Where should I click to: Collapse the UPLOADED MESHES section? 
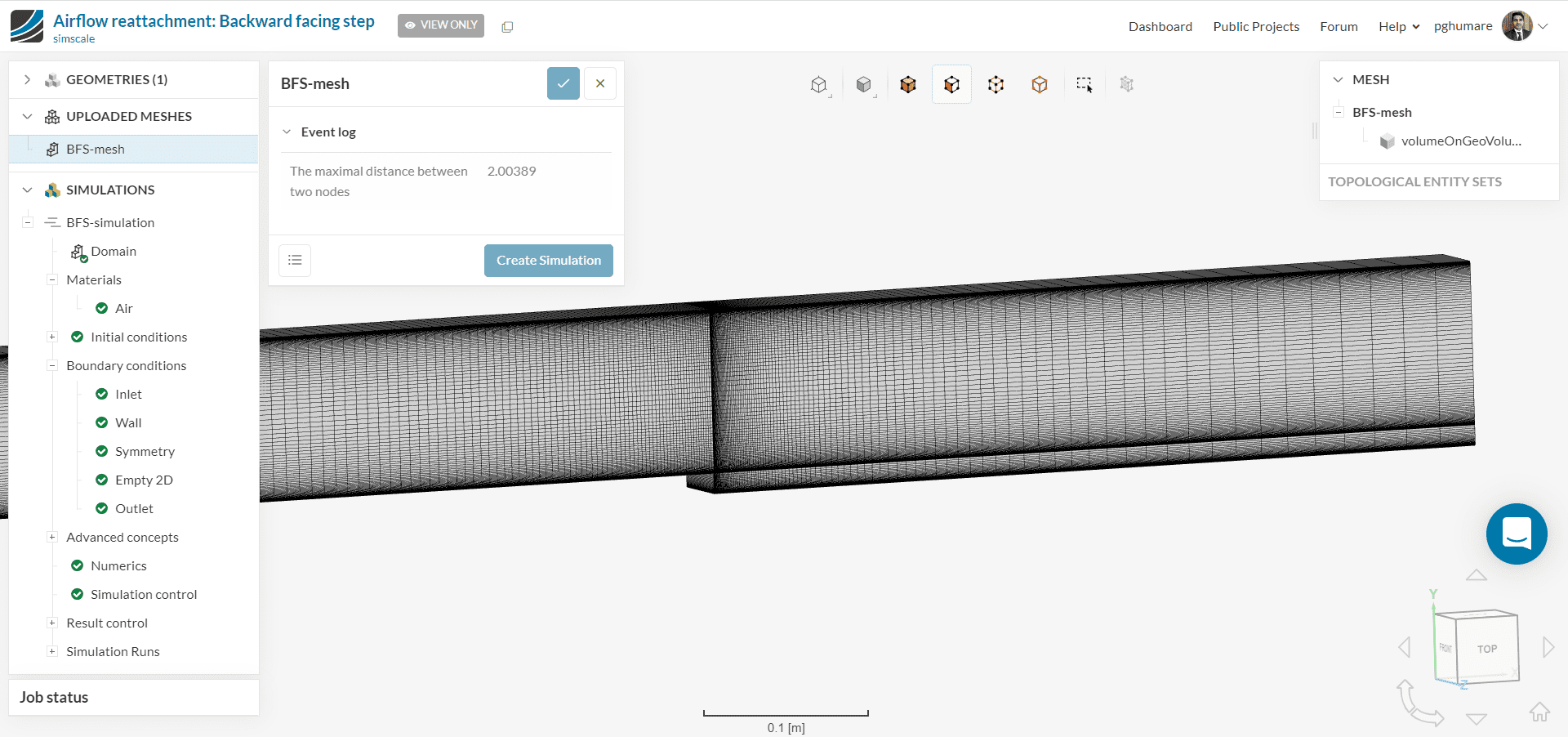(27, 116)
